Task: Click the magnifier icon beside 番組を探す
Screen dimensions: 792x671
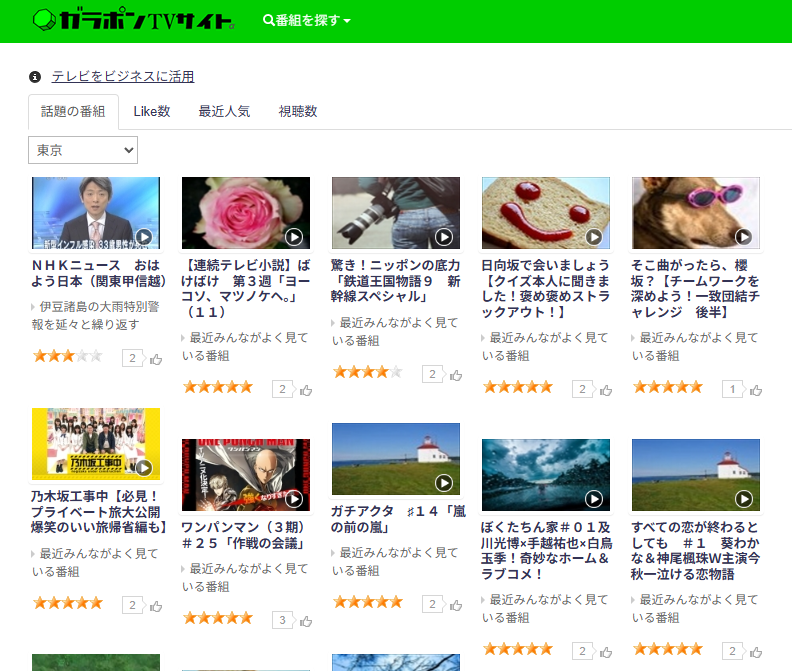Action: click(268, 20)
